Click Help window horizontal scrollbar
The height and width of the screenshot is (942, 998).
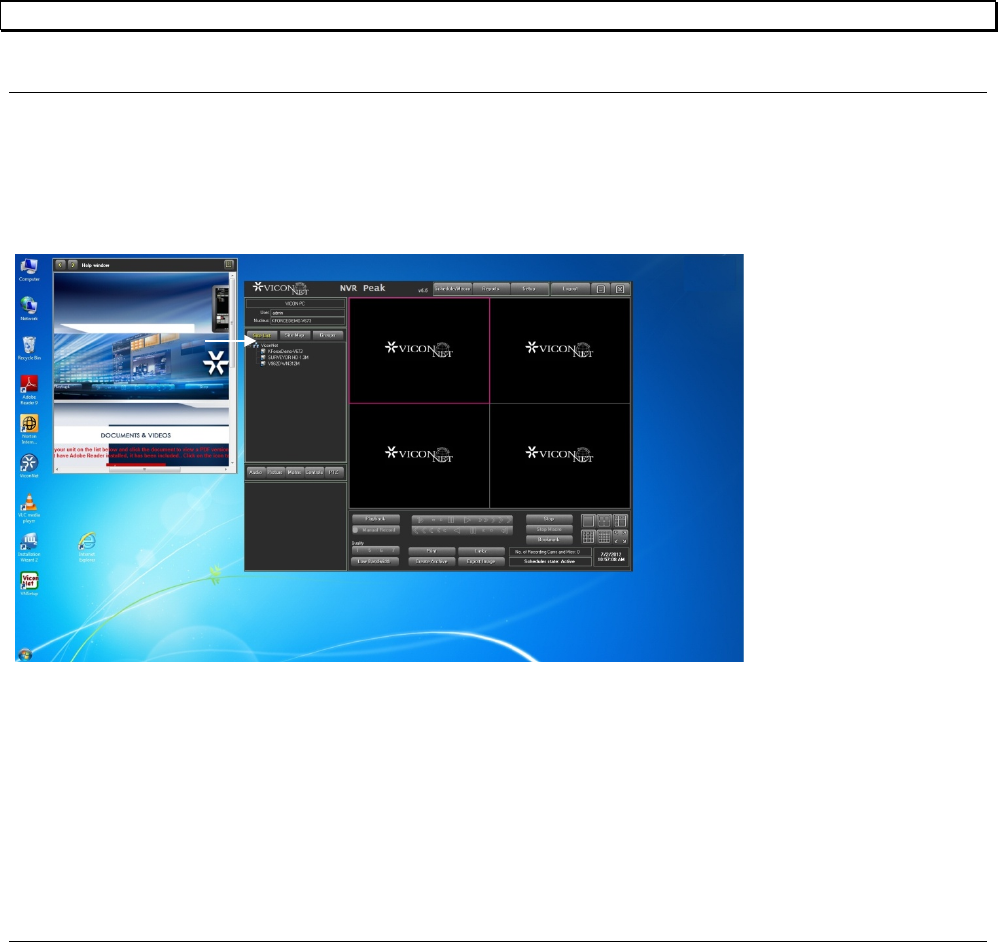point(141,470)
